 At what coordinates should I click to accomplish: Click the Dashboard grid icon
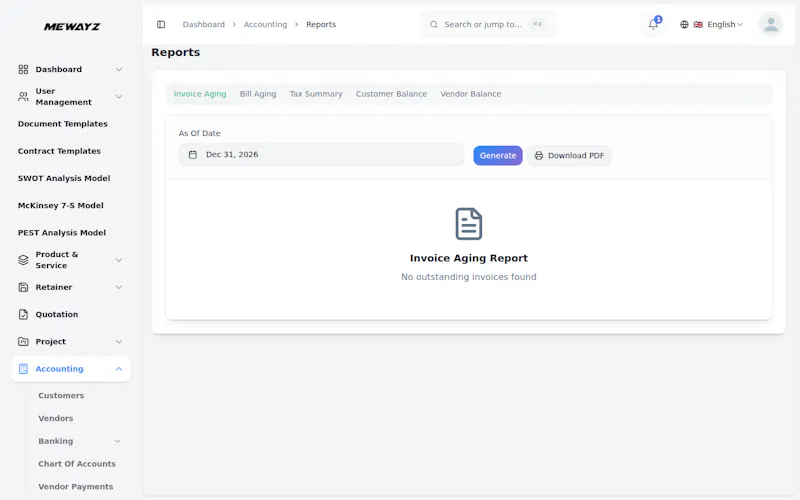(x=23, y=69)
